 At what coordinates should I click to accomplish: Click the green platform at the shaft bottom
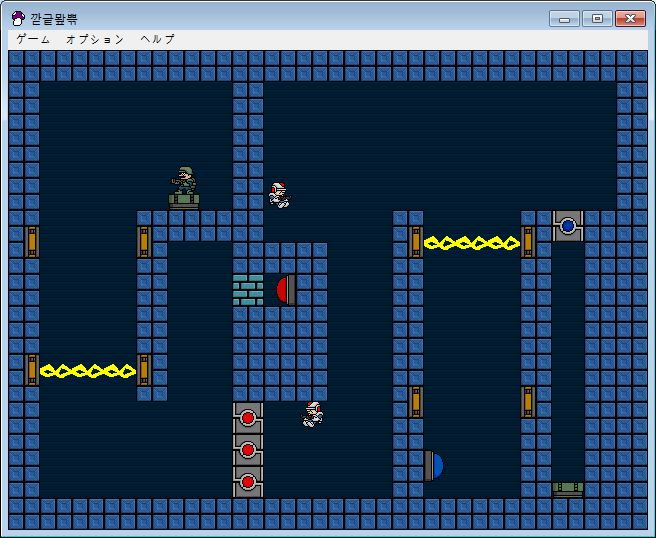(568, 489)
